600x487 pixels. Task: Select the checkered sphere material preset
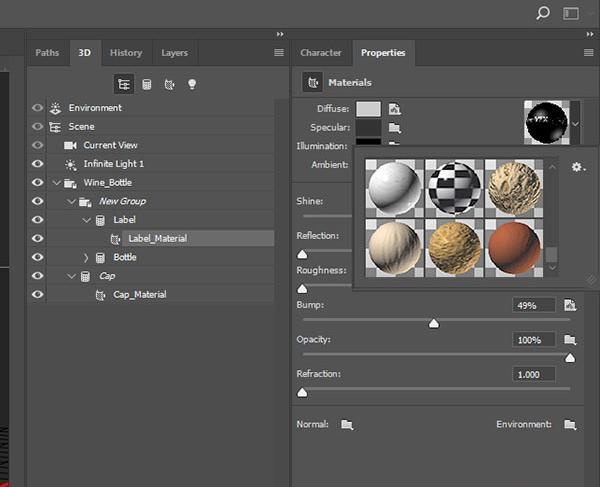(454, 188)
